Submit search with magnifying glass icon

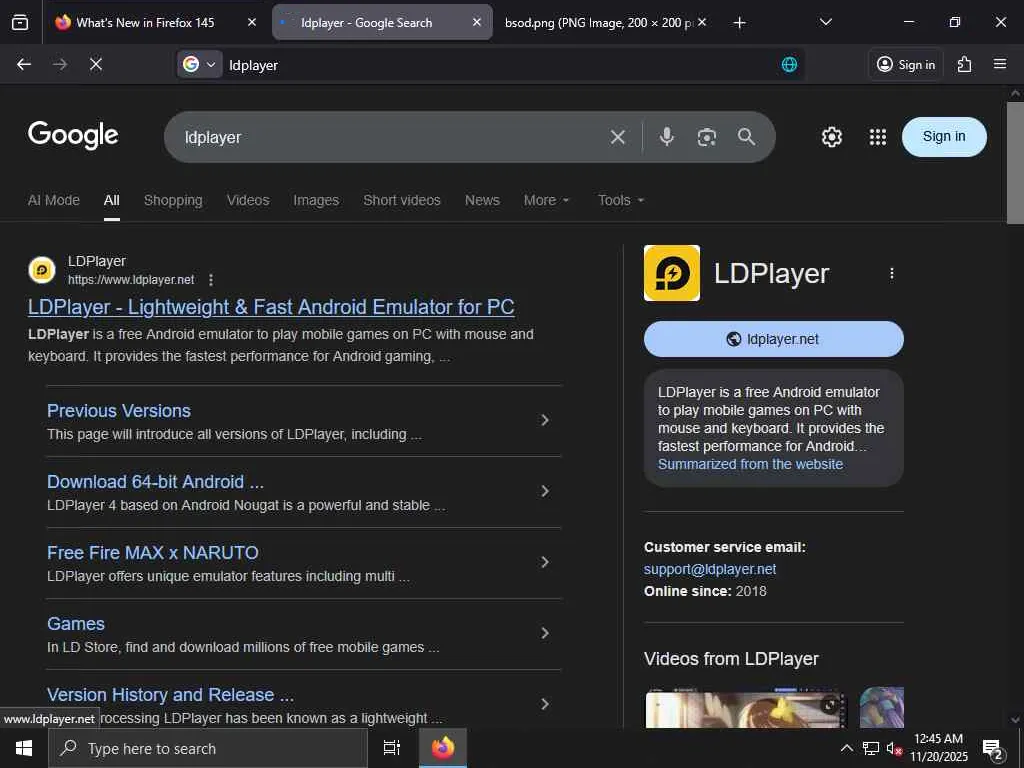click(746, 136)
